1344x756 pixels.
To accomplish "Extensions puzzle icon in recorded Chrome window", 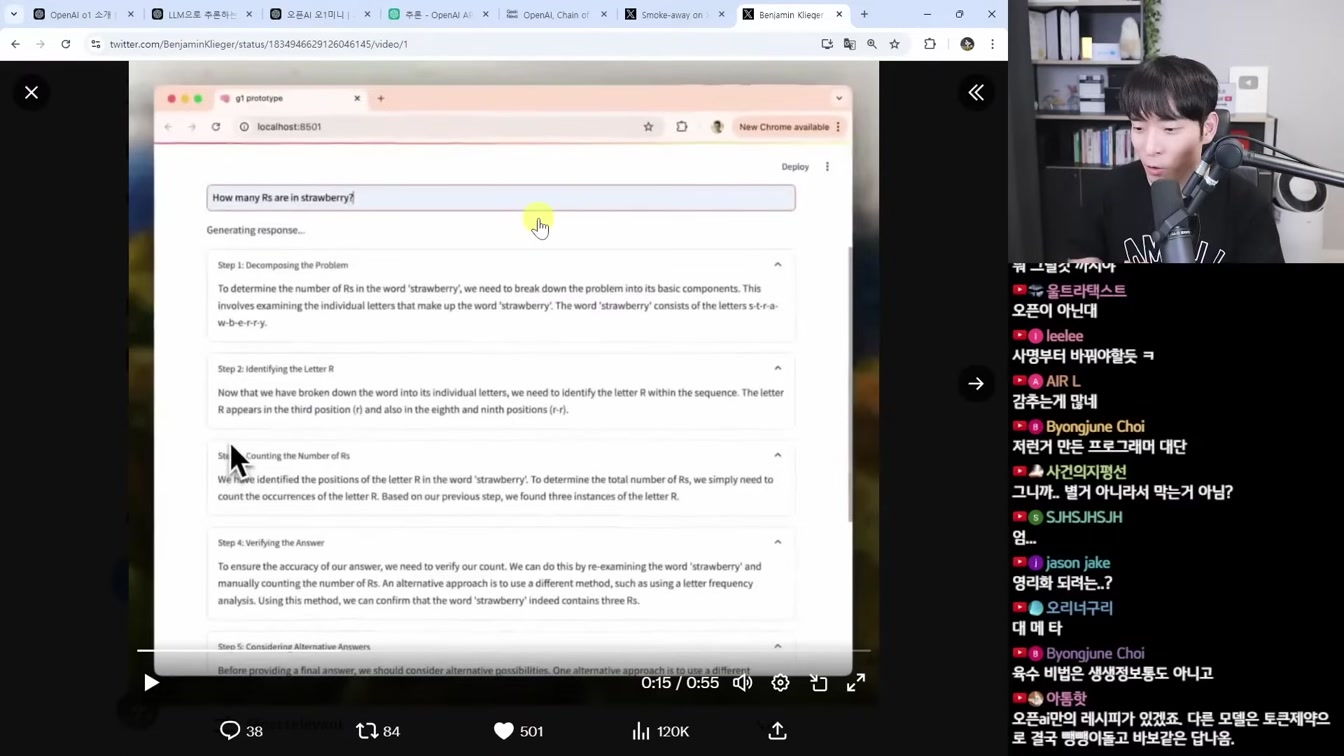I will [682, 127].
